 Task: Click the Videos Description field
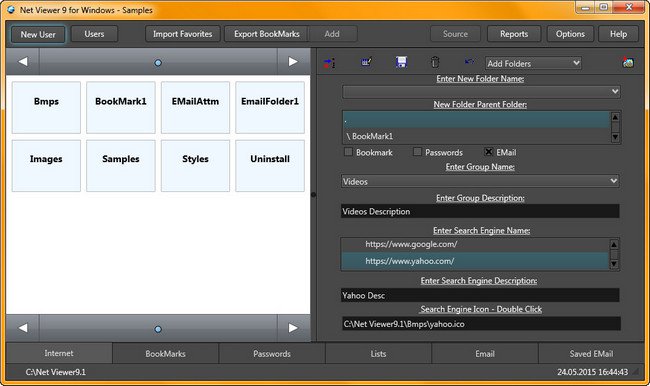tap(480, 211)
